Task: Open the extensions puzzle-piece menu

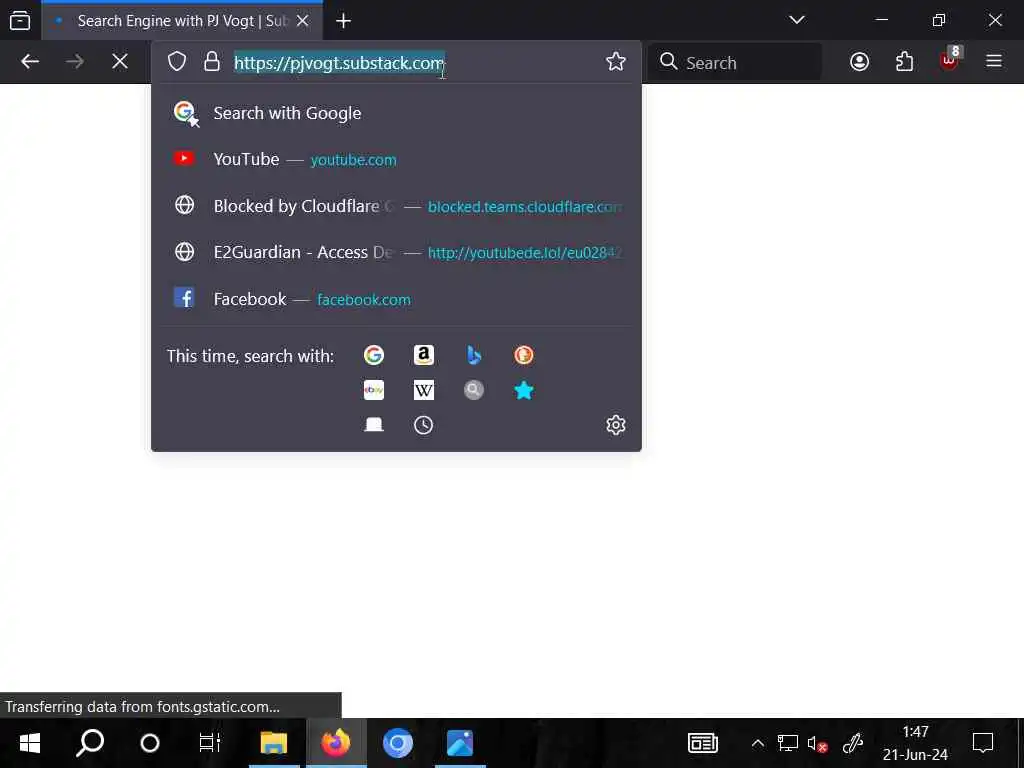Action: click(x=904, y=62)
